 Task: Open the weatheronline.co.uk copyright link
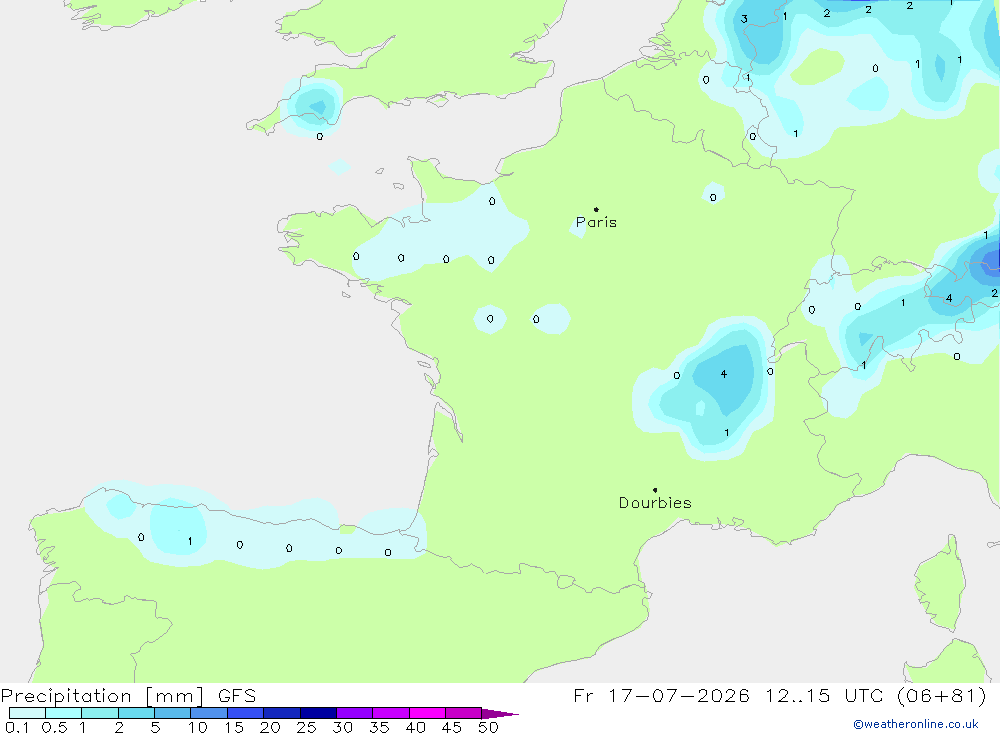(x=916, y=724)
